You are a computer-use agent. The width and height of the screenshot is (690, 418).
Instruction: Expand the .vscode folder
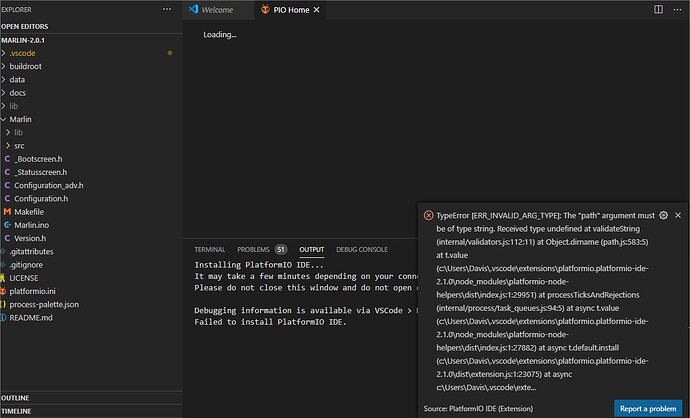tap(4, 53)
